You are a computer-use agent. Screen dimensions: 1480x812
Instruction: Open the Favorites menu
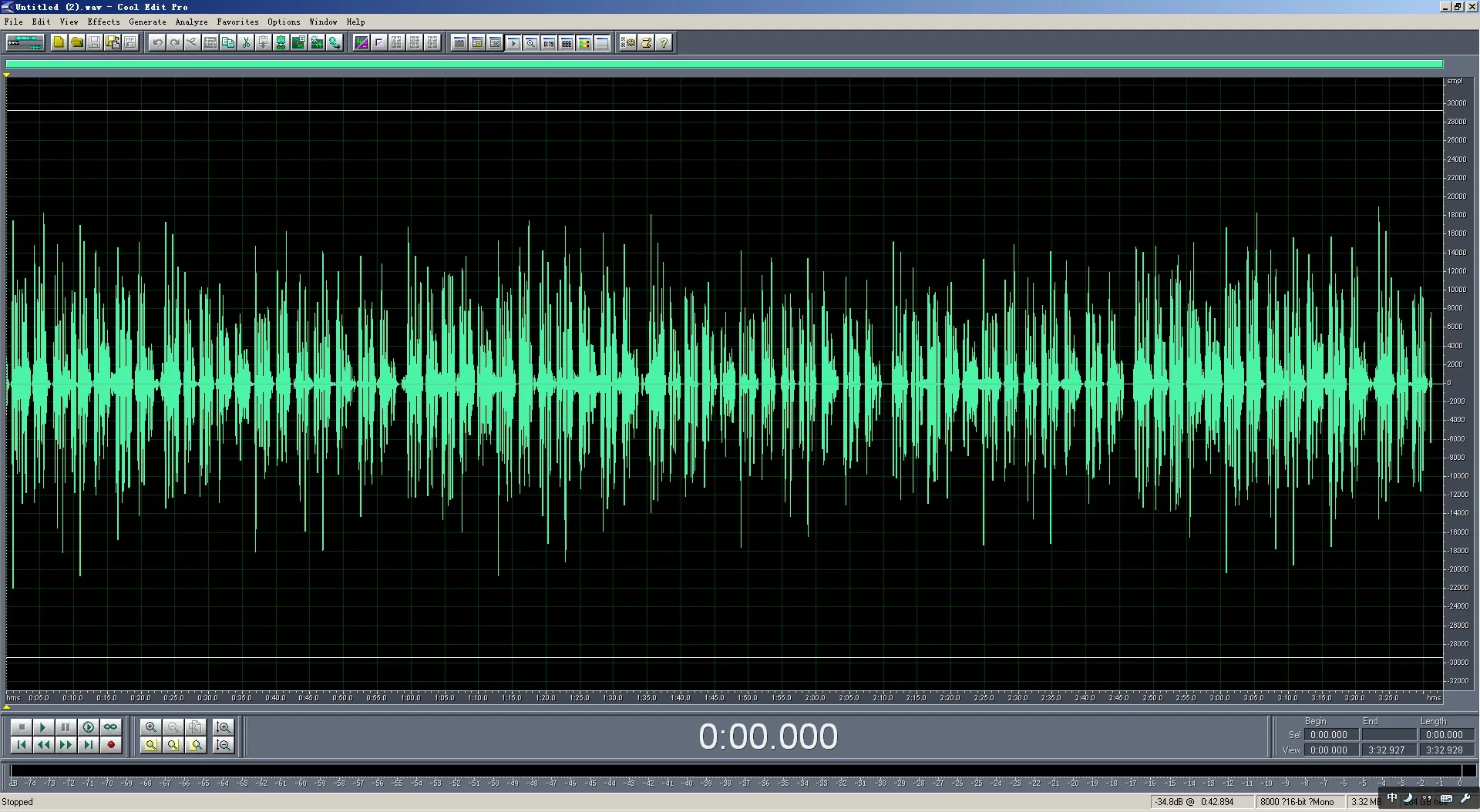coord(237,22)
